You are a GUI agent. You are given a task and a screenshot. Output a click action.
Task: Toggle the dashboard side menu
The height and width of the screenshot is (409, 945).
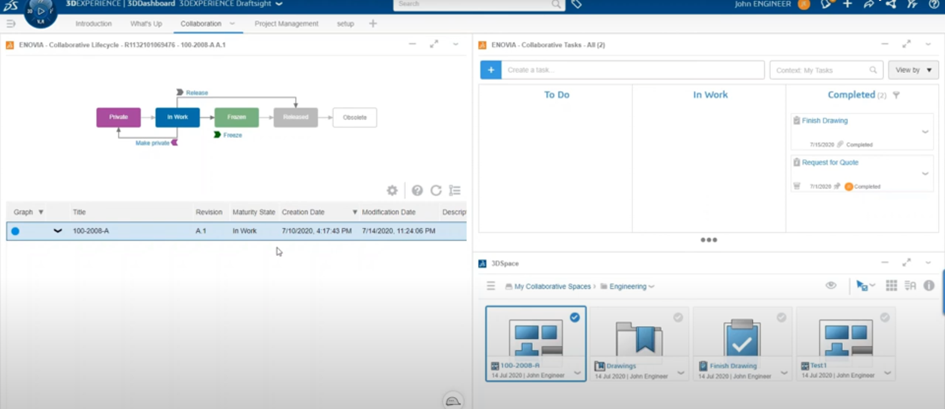[x=11, y=23]
